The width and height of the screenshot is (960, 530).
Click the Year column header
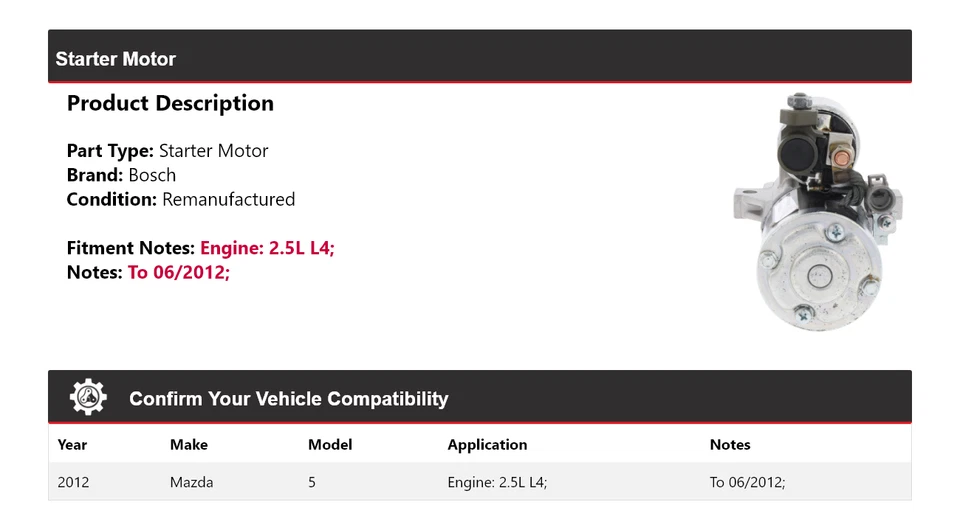click(x=72, y=445)
